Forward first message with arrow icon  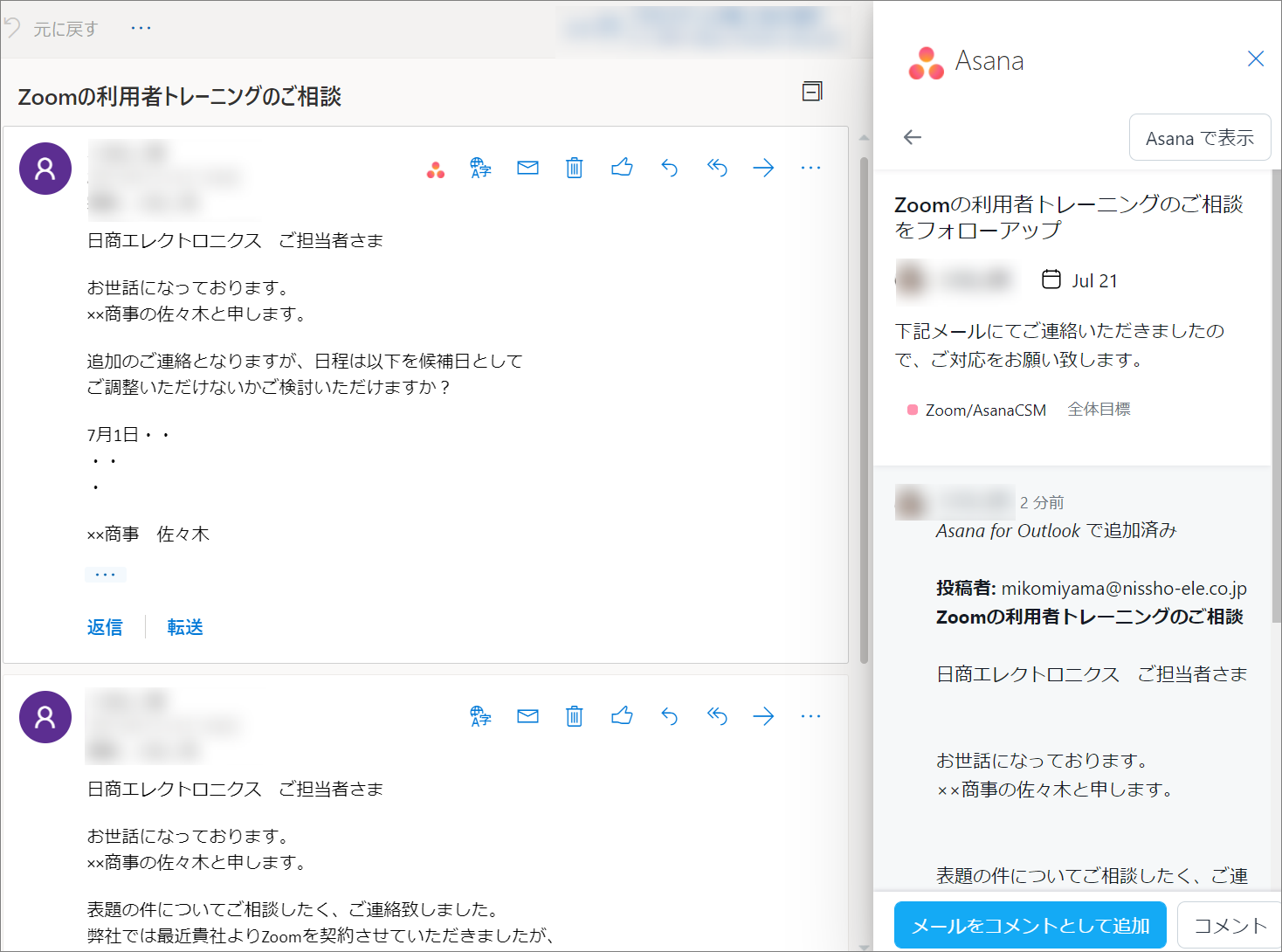click(x=763, y=168)
